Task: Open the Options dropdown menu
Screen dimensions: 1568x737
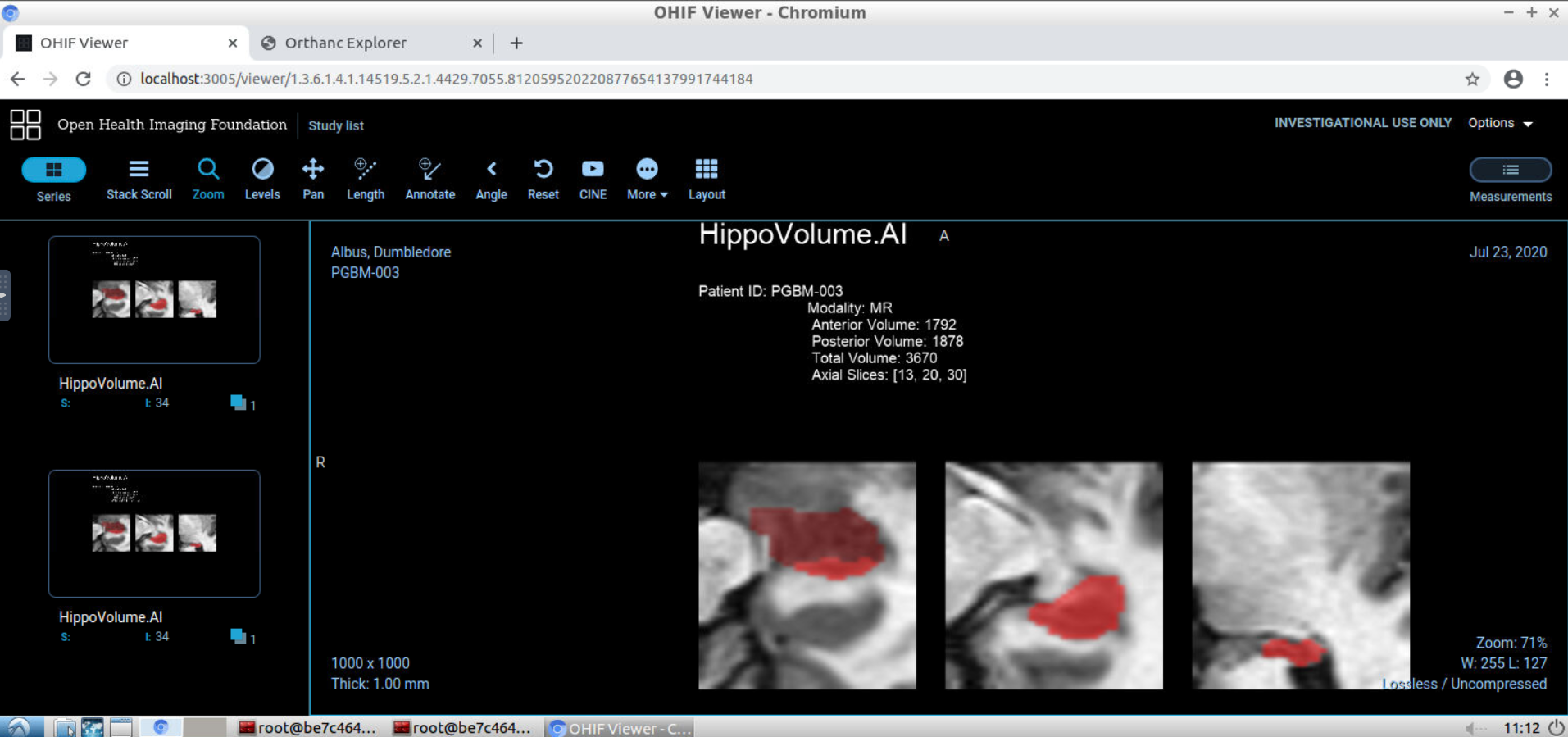Action: point(1500,123)
